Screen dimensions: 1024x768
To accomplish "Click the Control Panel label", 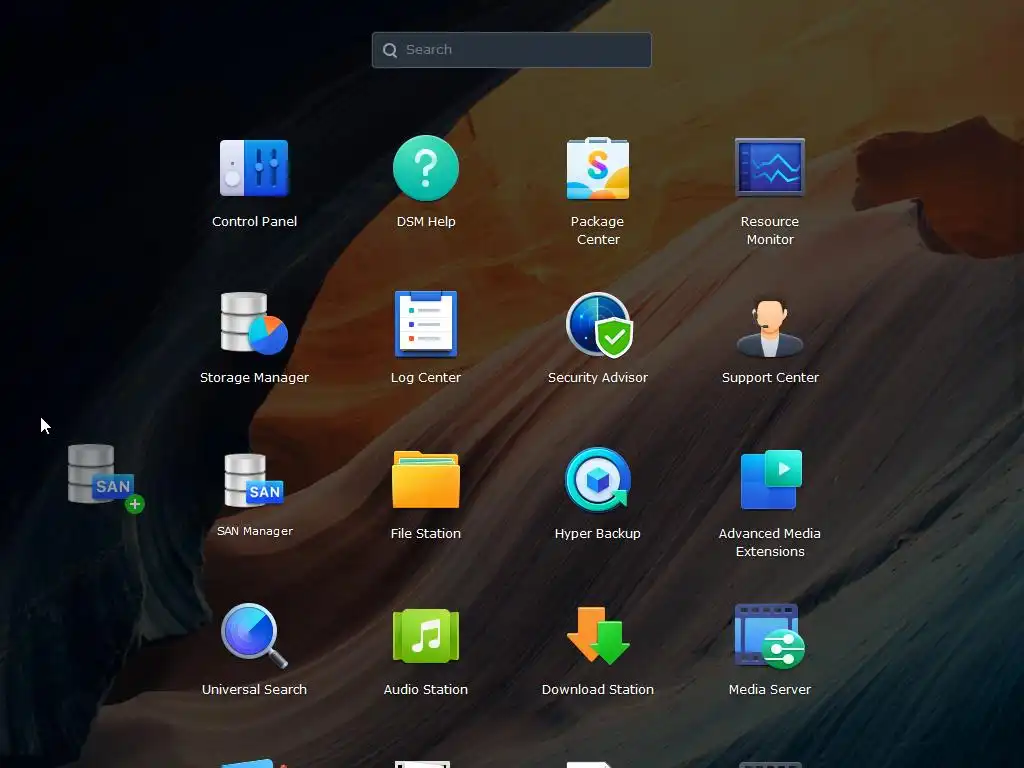I will click(x=254, y=221).
